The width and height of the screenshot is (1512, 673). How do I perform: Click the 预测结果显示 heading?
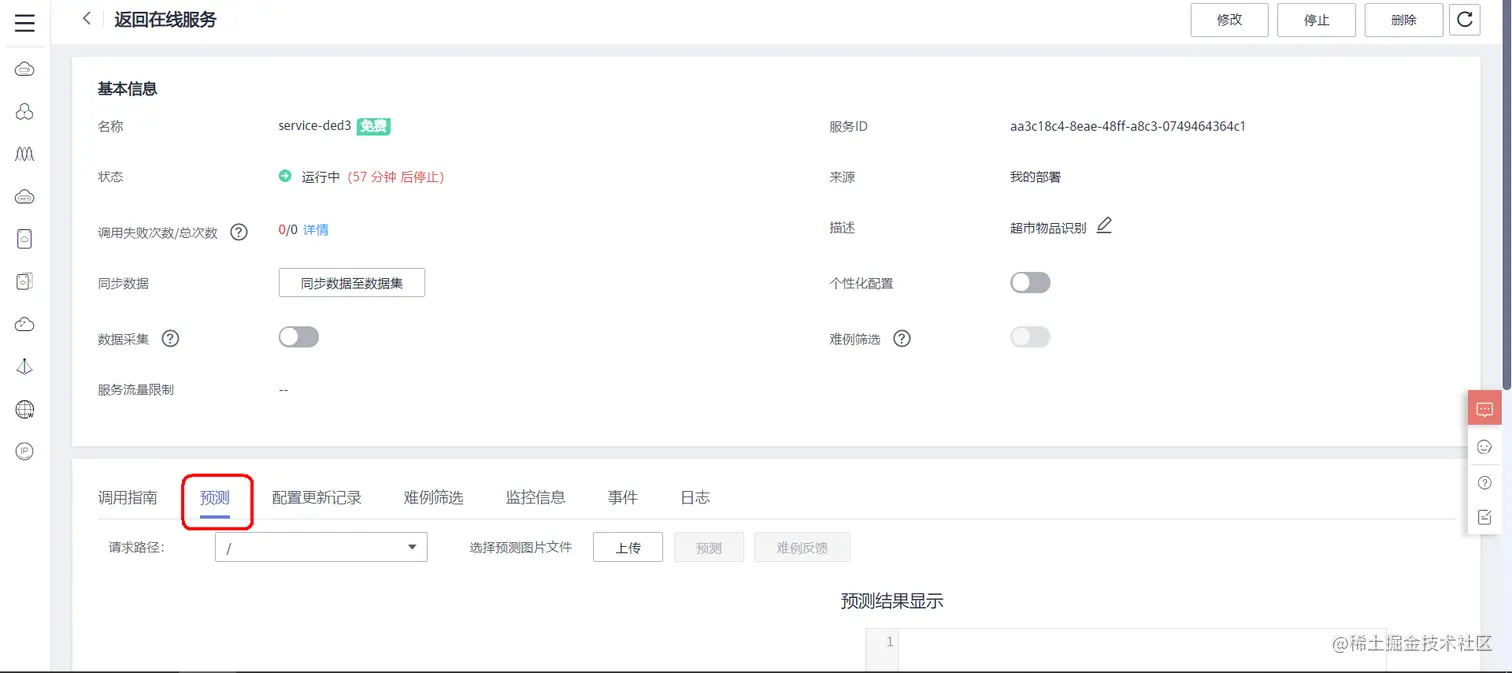892,601
